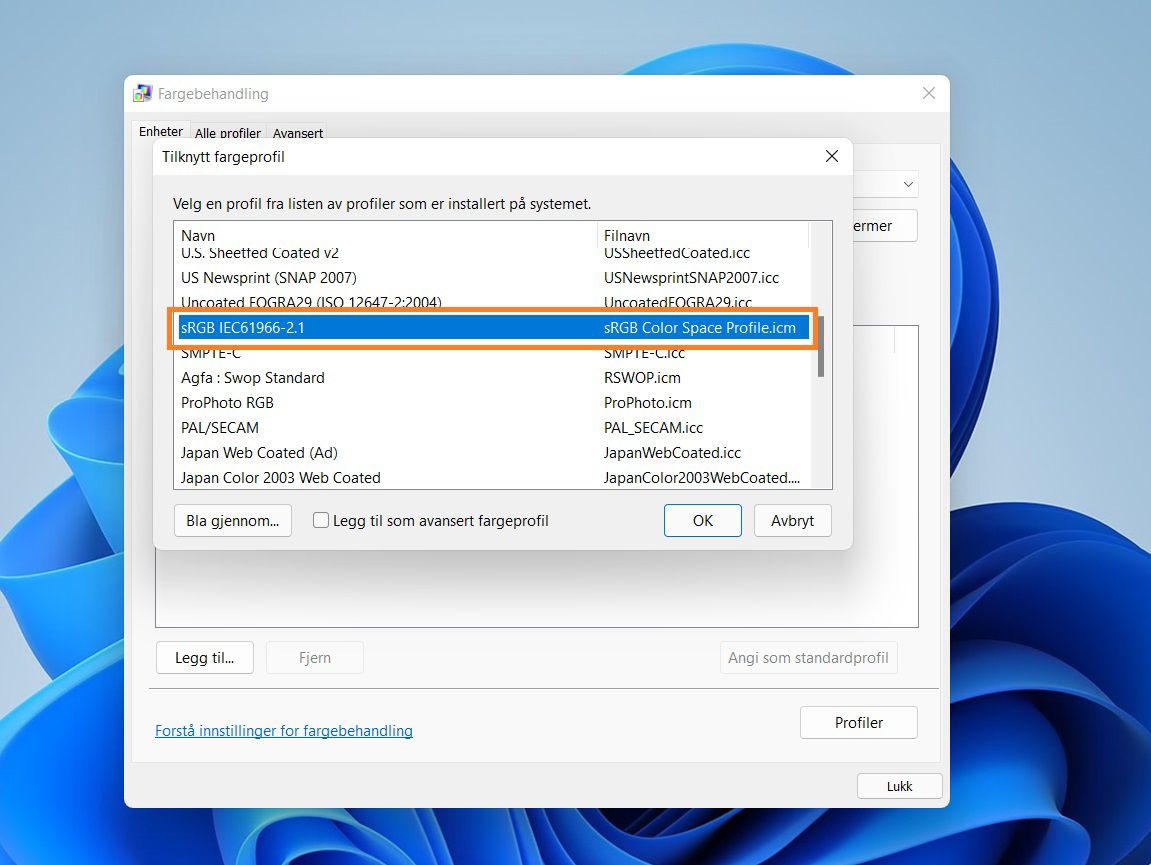Confirm with the OK button
This screenshot has height=865, width=1151.
(702, 521)
